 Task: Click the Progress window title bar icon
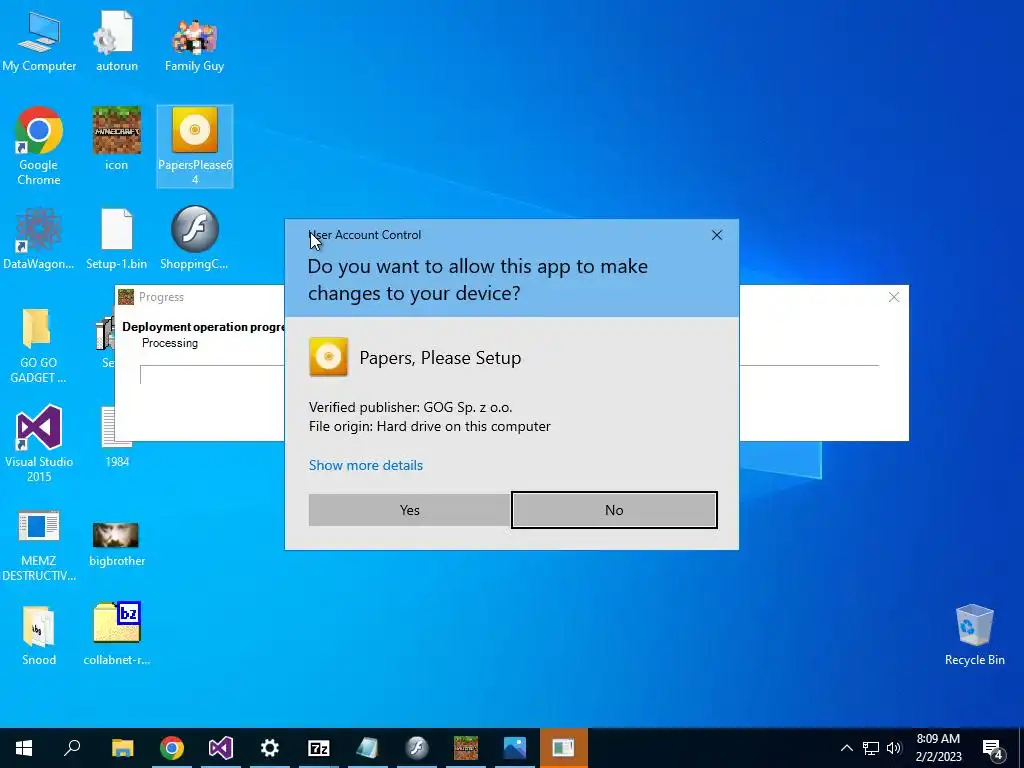tap(126, 297)
